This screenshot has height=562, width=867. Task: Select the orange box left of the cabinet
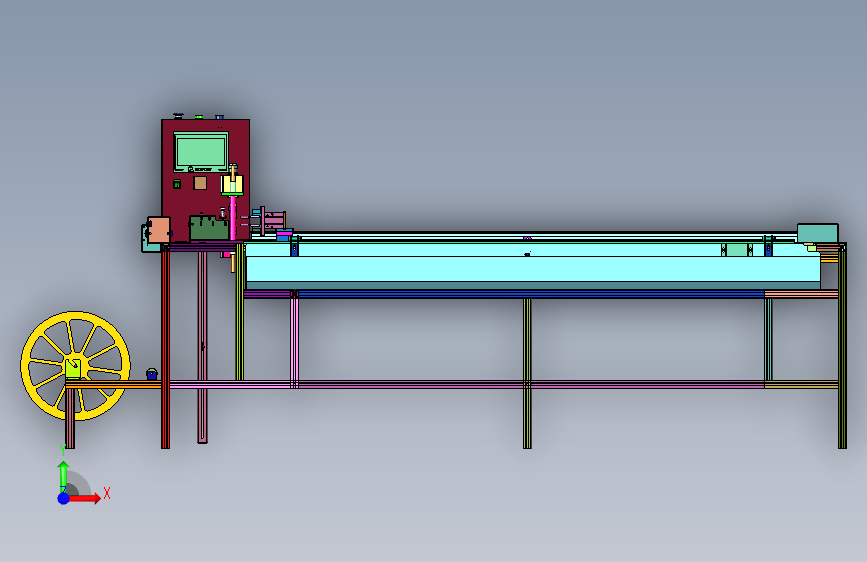pos(159,230)
